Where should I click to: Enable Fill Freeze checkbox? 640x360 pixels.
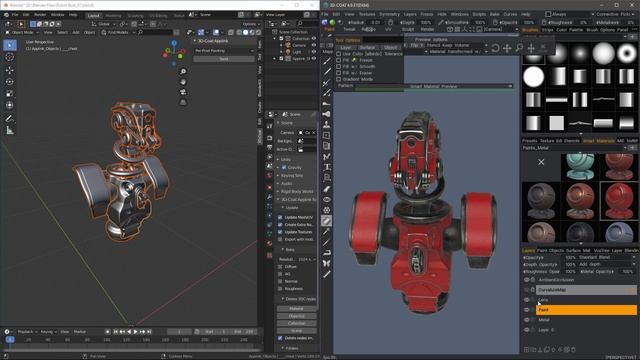(338, 60)
